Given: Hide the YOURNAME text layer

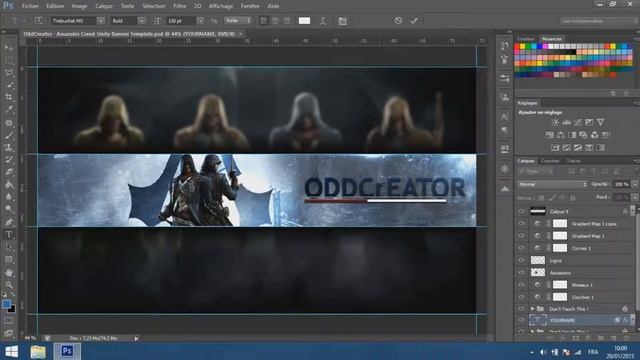Looking at the screenshot, I should coord(521,320).
